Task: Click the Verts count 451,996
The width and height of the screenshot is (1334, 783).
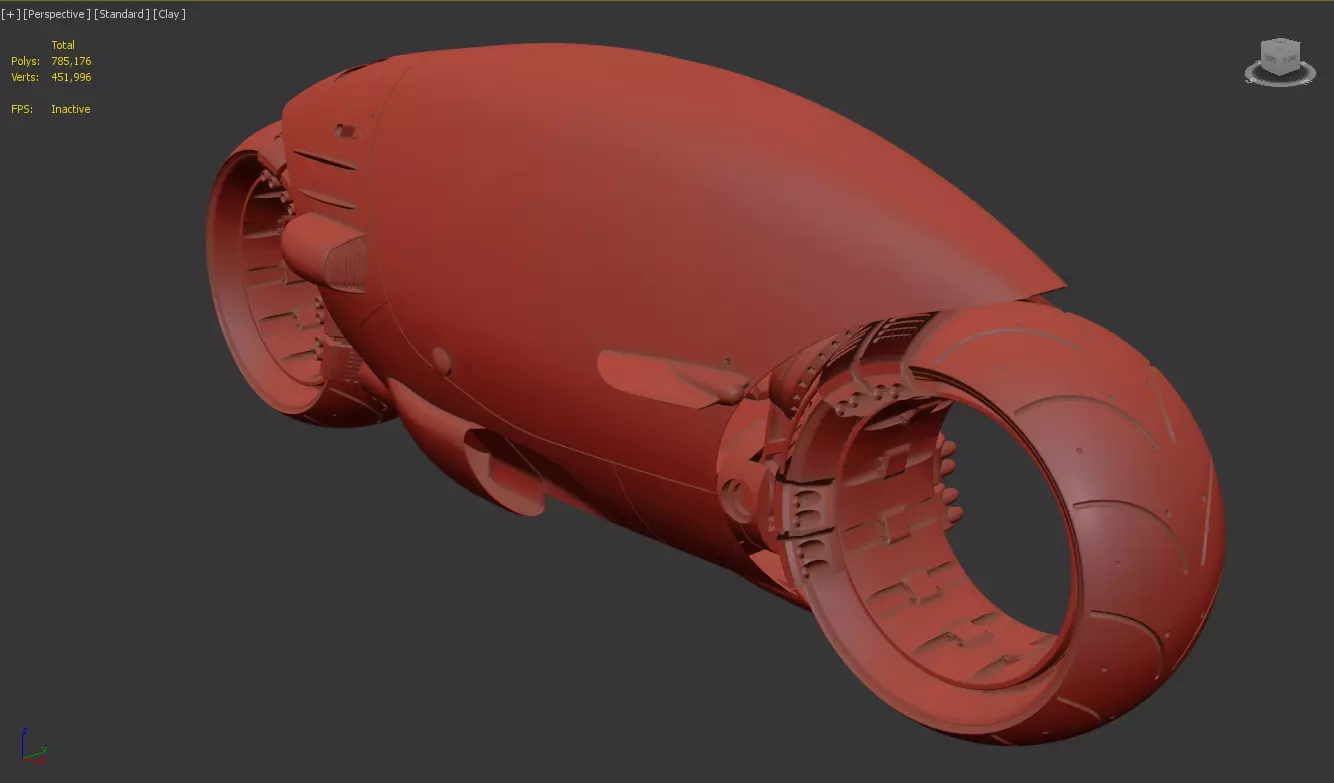Action: 71,77
